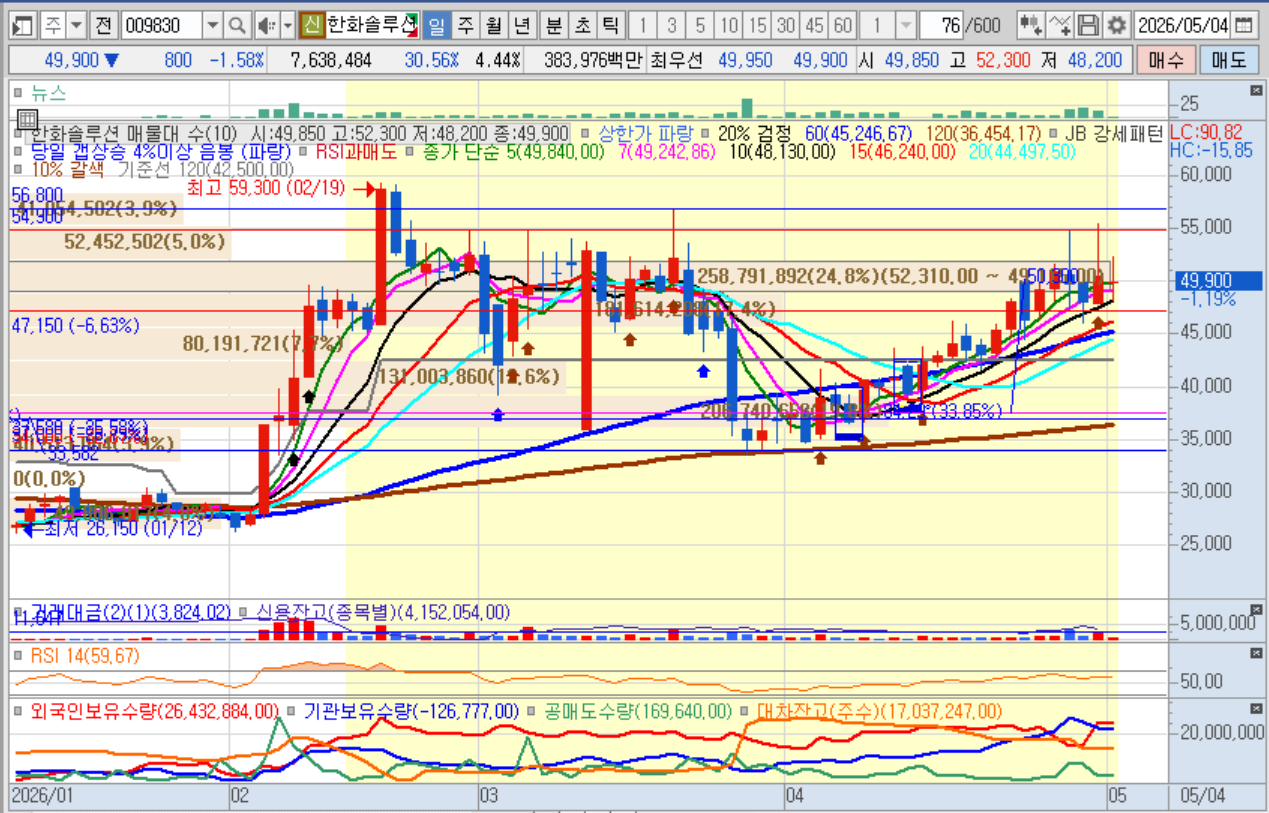Screen dimensions: 1269x813
Task: Click the 매도 sell button
Action: pos(1228,60)
